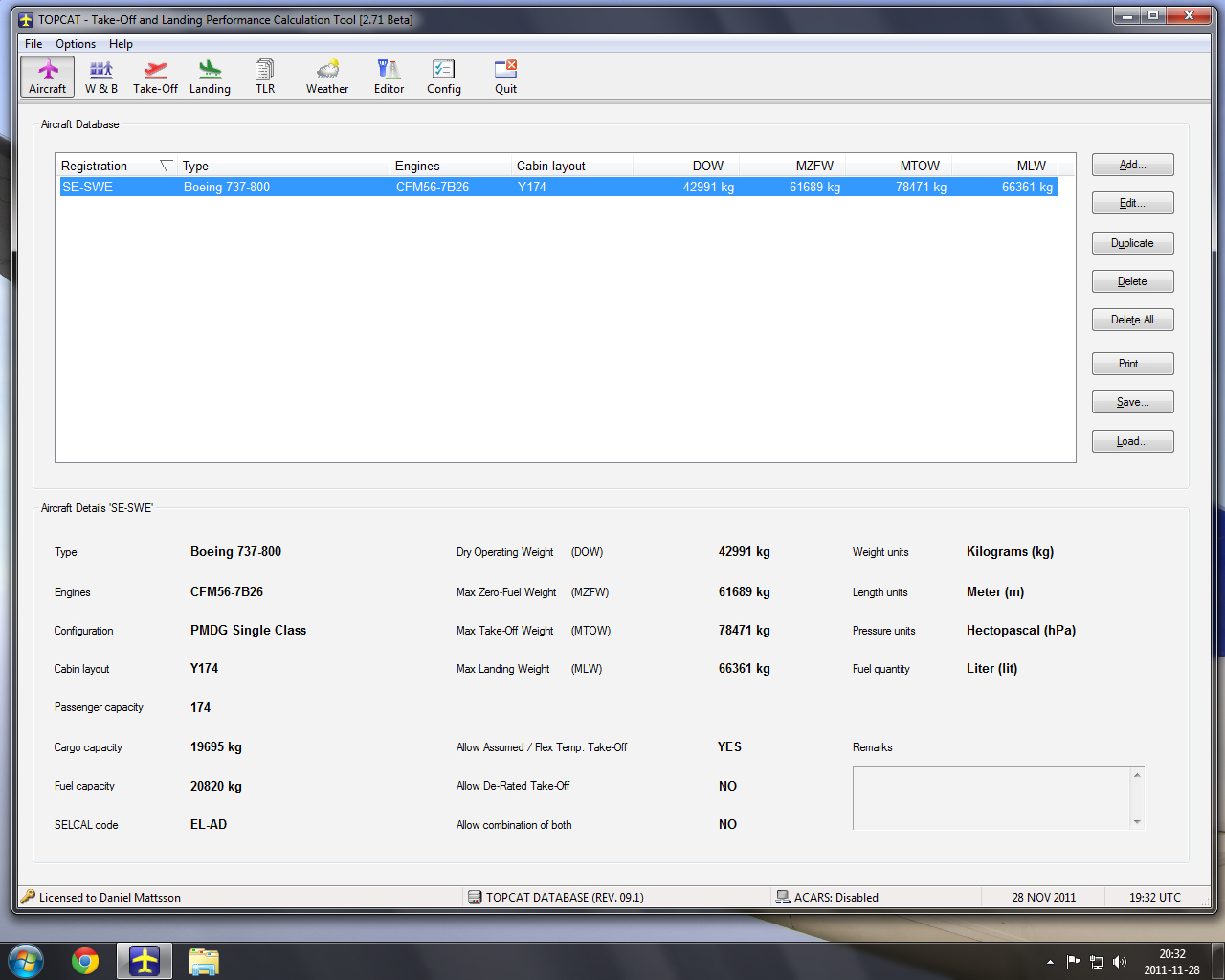Click the Edit... button
Screen dimensions: 1225x980
click(x=1133, y=203)
